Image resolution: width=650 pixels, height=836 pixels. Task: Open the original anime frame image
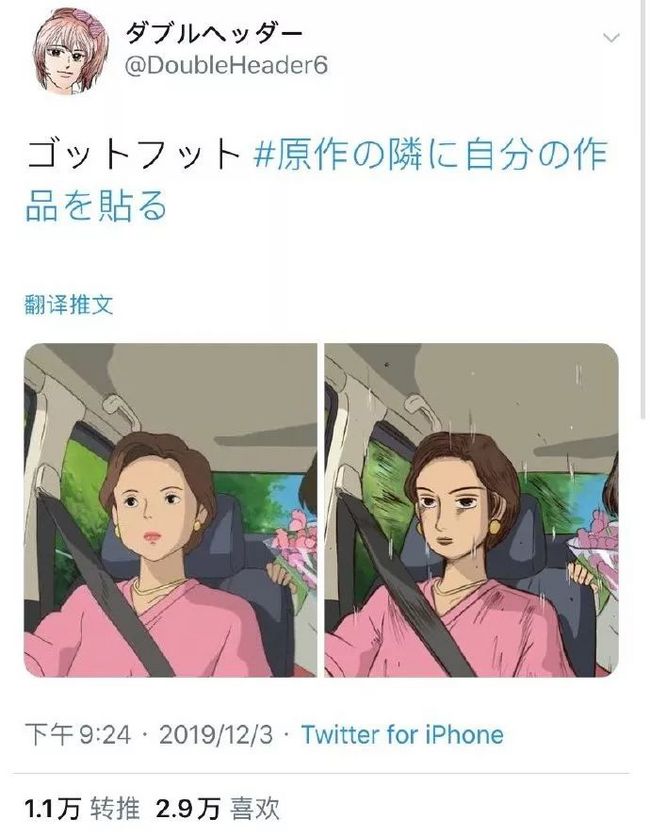[x=171, y=510]
